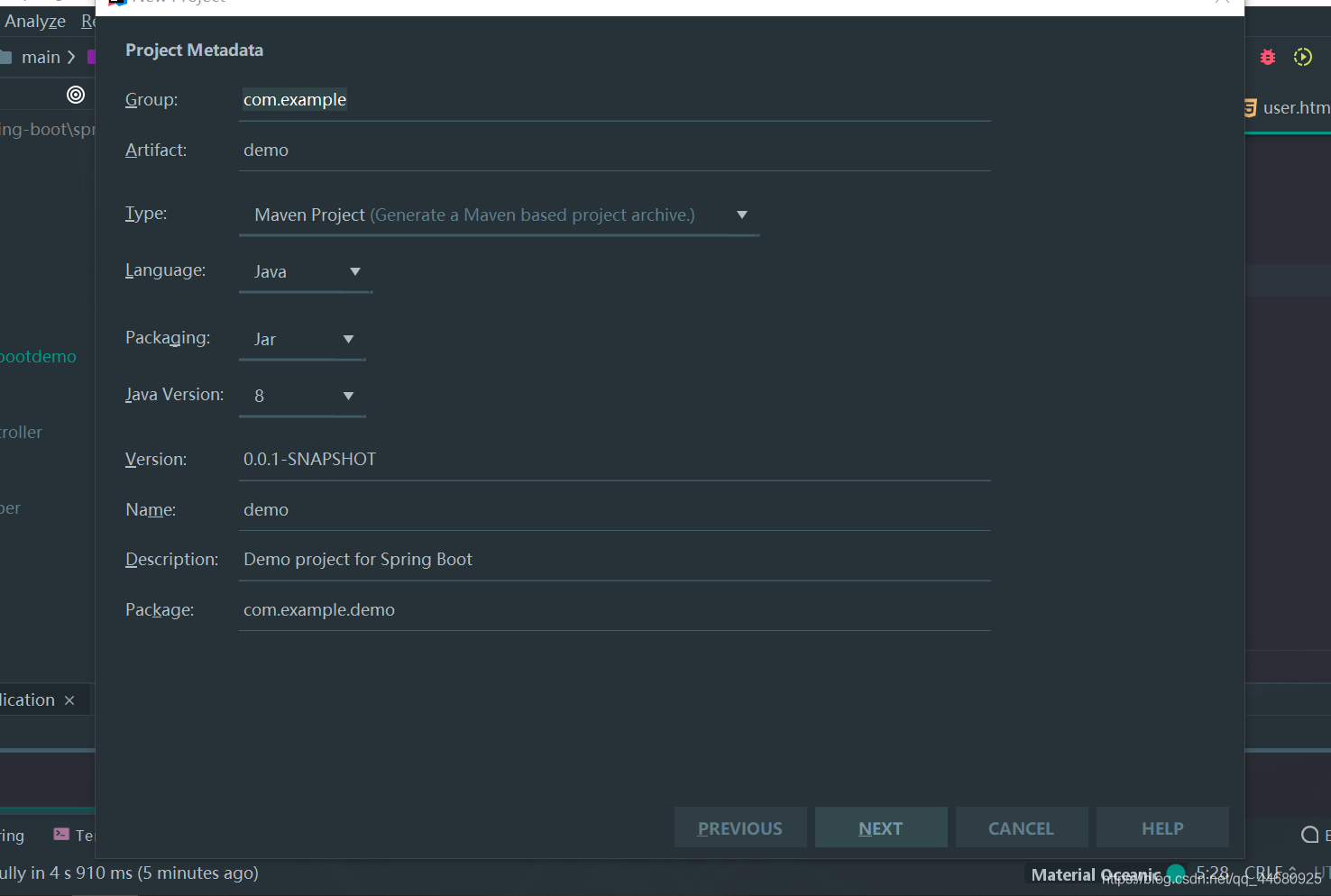Screen dimensions: 1331x896
Task: Open the HELP button in the dialog
Action: pos(1162,827)
